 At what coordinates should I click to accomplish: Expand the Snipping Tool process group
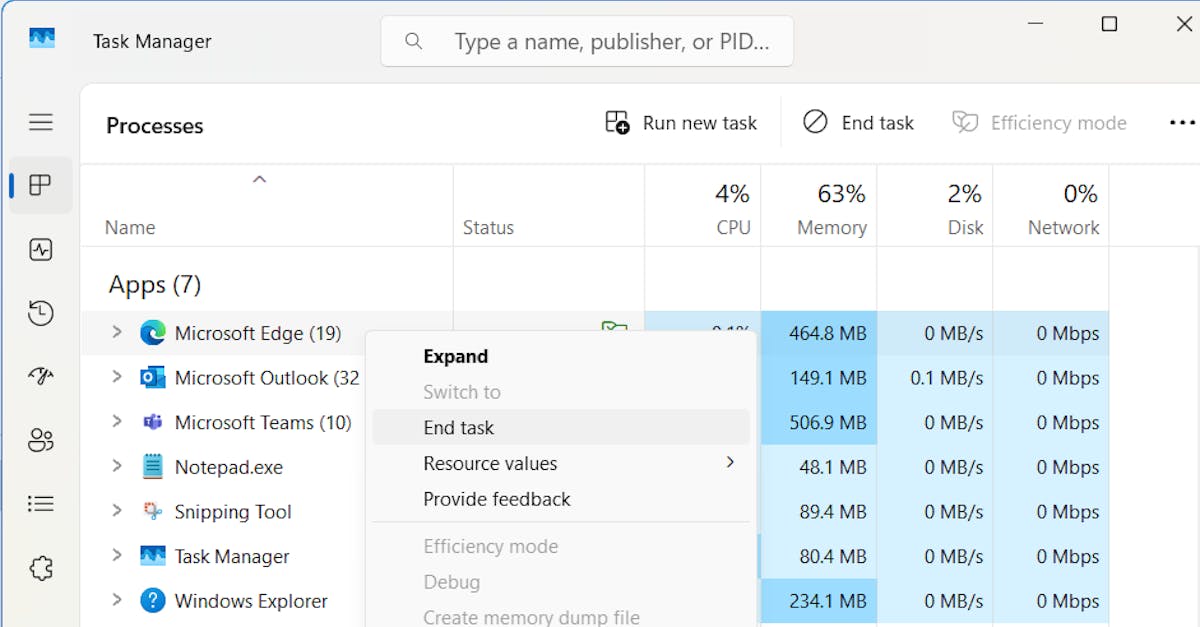116,511
